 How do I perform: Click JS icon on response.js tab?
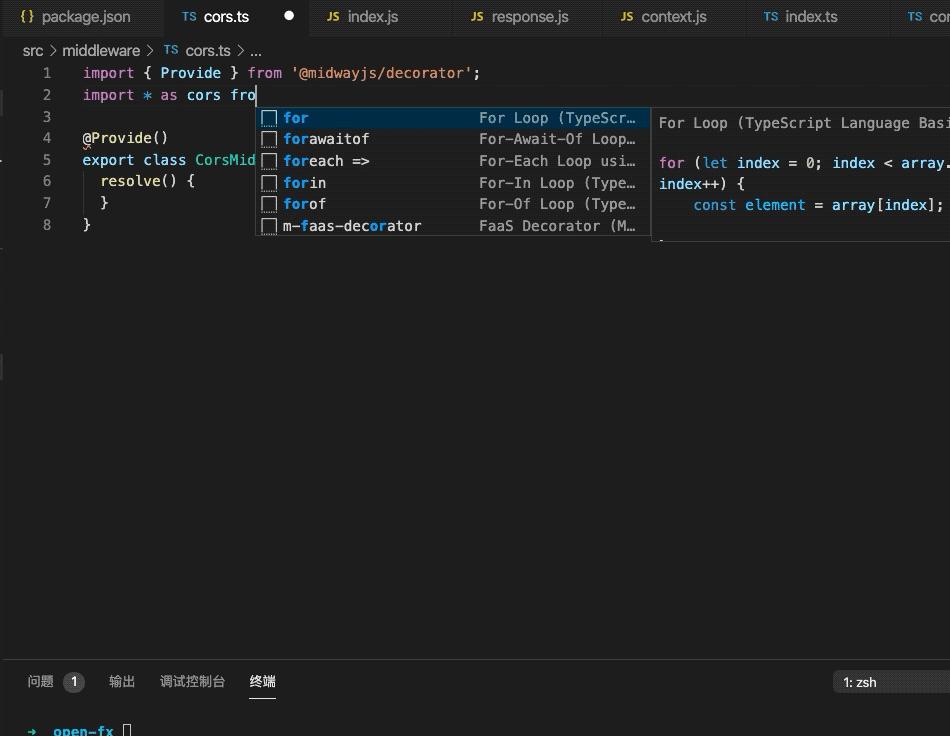(477, 17)
